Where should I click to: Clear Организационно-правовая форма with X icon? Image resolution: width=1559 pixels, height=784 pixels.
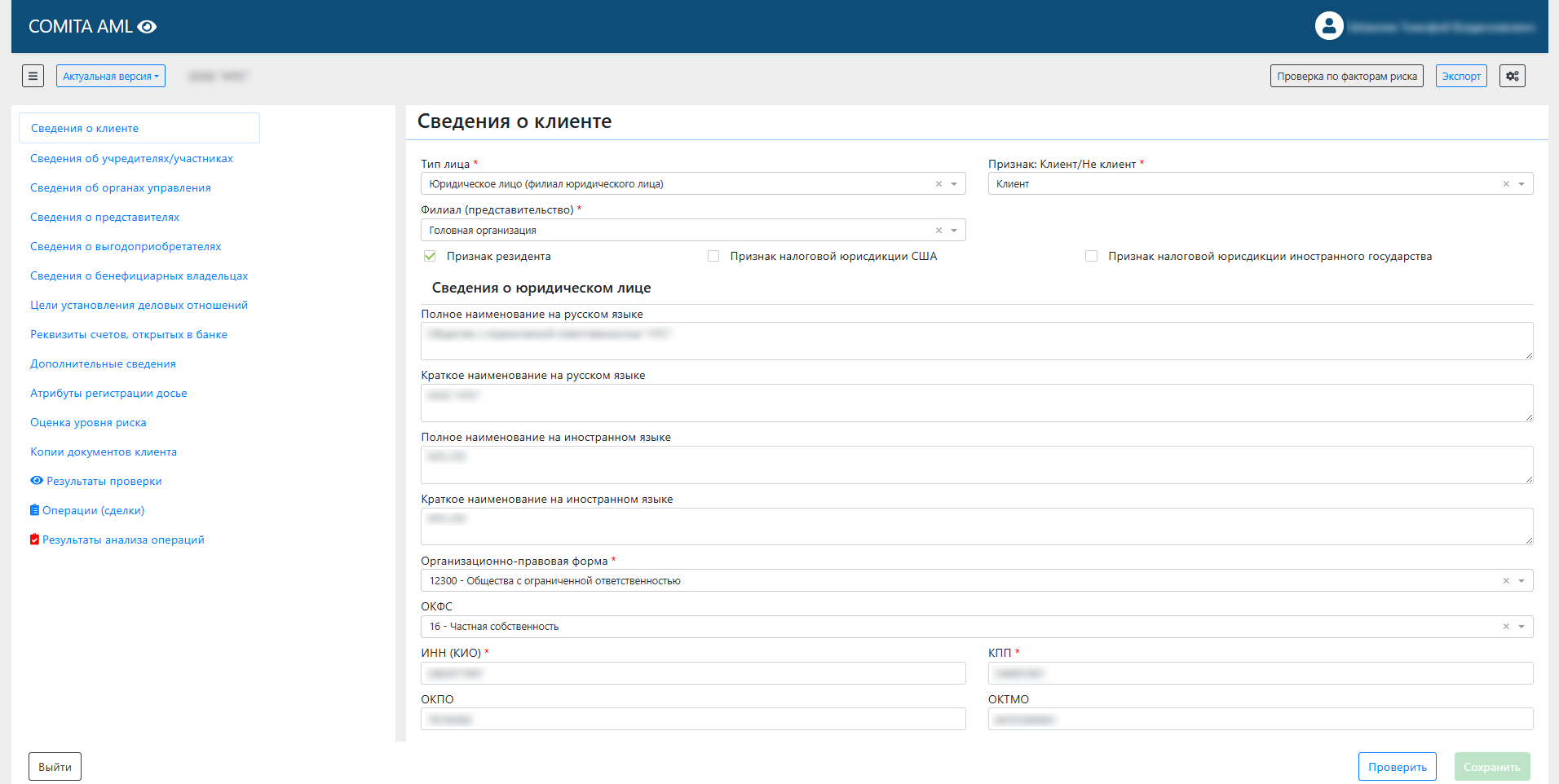coord(1506,581)
